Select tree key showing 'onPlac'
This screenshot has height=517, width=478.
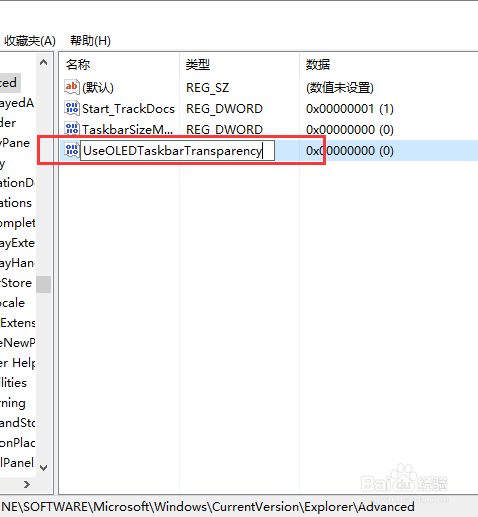point(17,443)
